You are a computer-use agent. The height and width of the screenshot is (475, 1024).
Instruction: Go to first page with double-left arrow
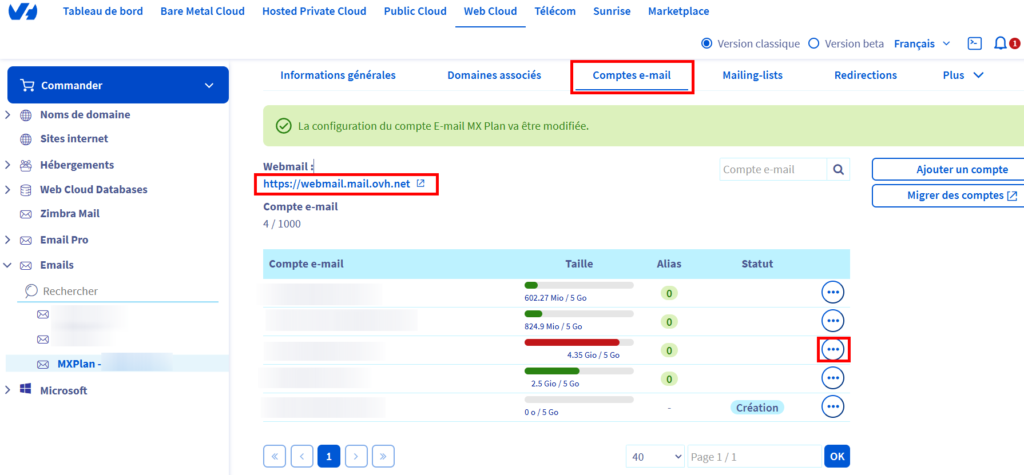[274, 456]
